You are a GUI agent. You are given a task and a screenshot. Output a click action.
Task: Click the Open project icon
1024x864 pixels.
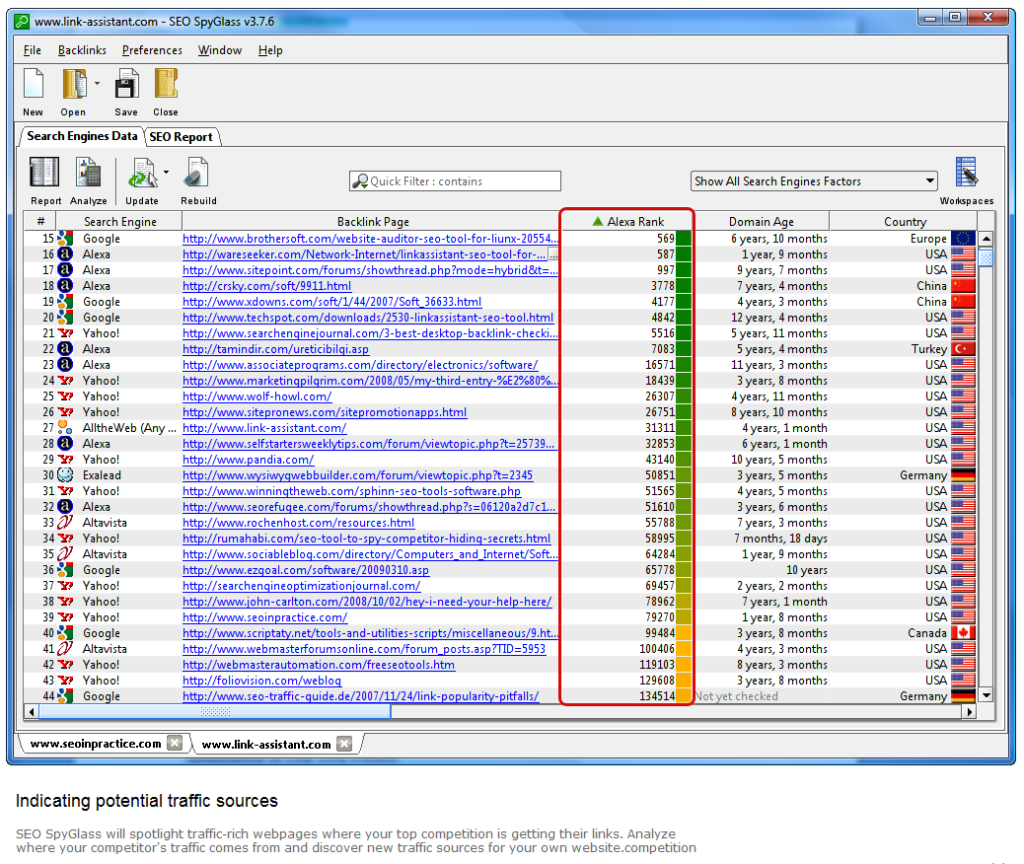coord(74,85)
